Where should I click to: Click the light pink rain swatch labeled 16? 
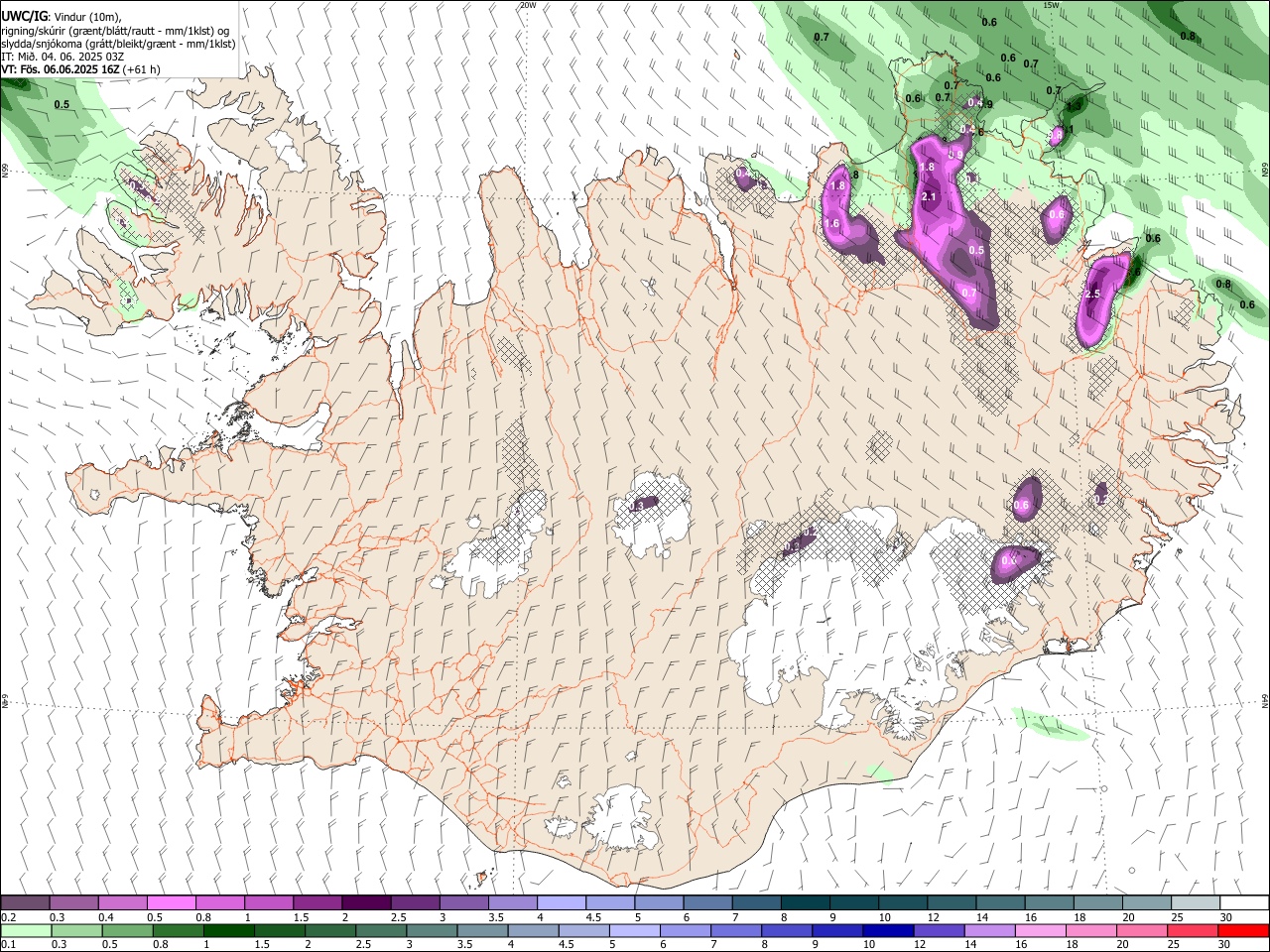(1039, 930)
